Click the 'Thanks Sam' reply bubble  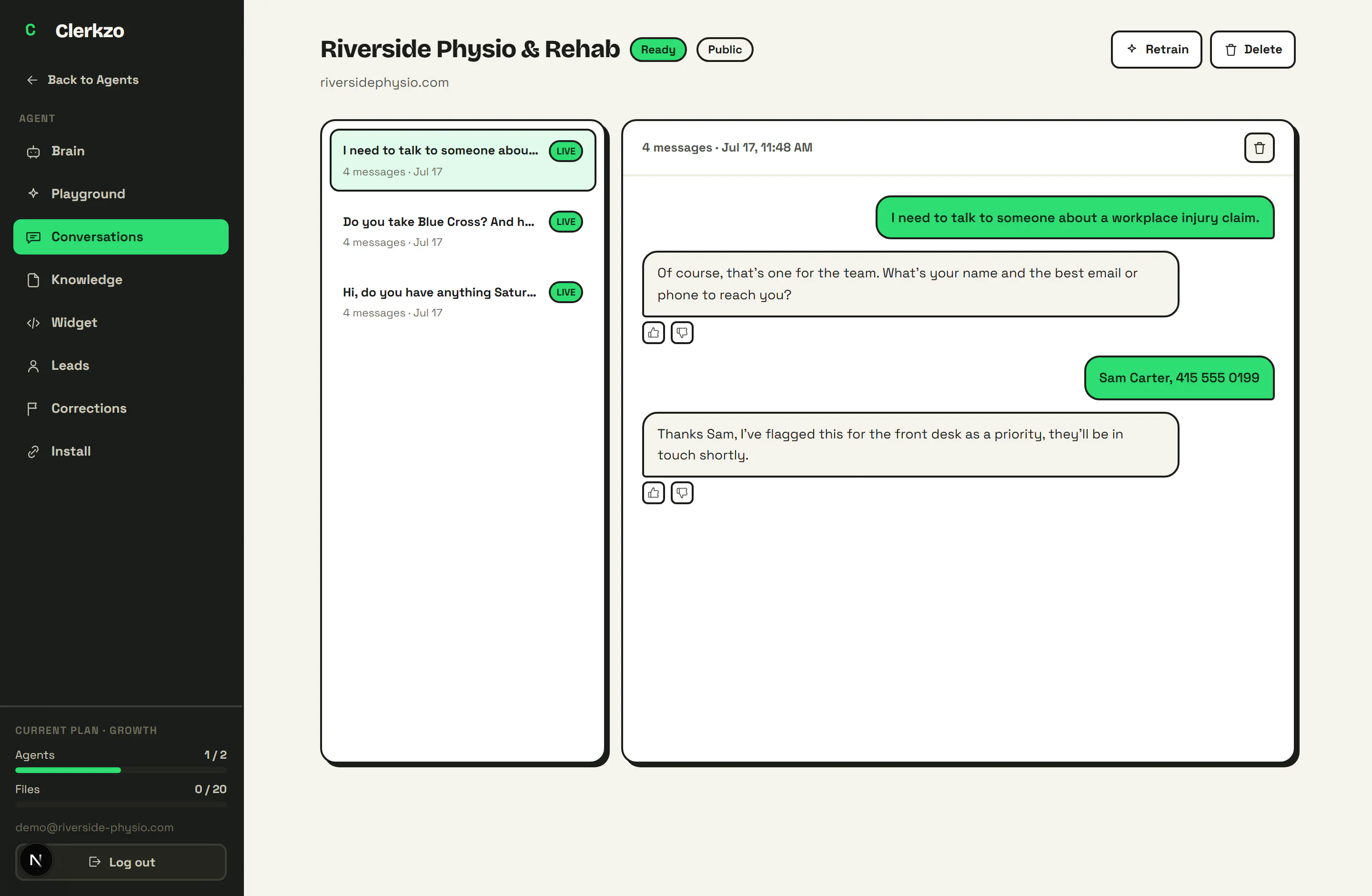pos(910,445)
